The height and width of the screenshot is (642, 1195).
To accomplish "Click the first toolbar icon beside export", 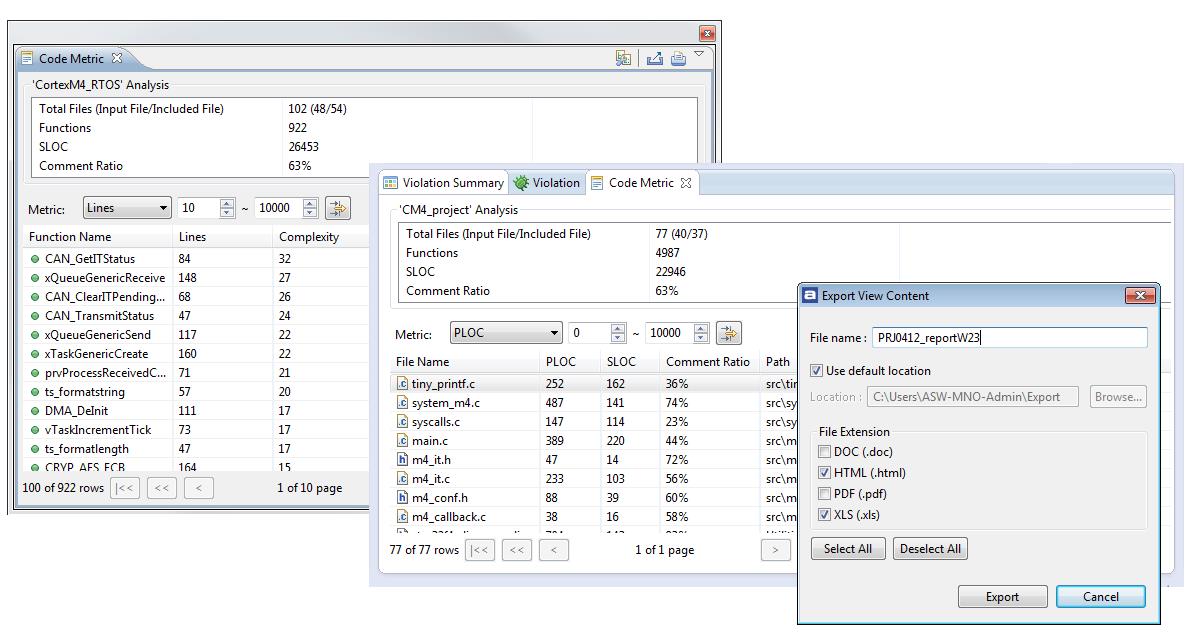I will [x=624, y=59].
